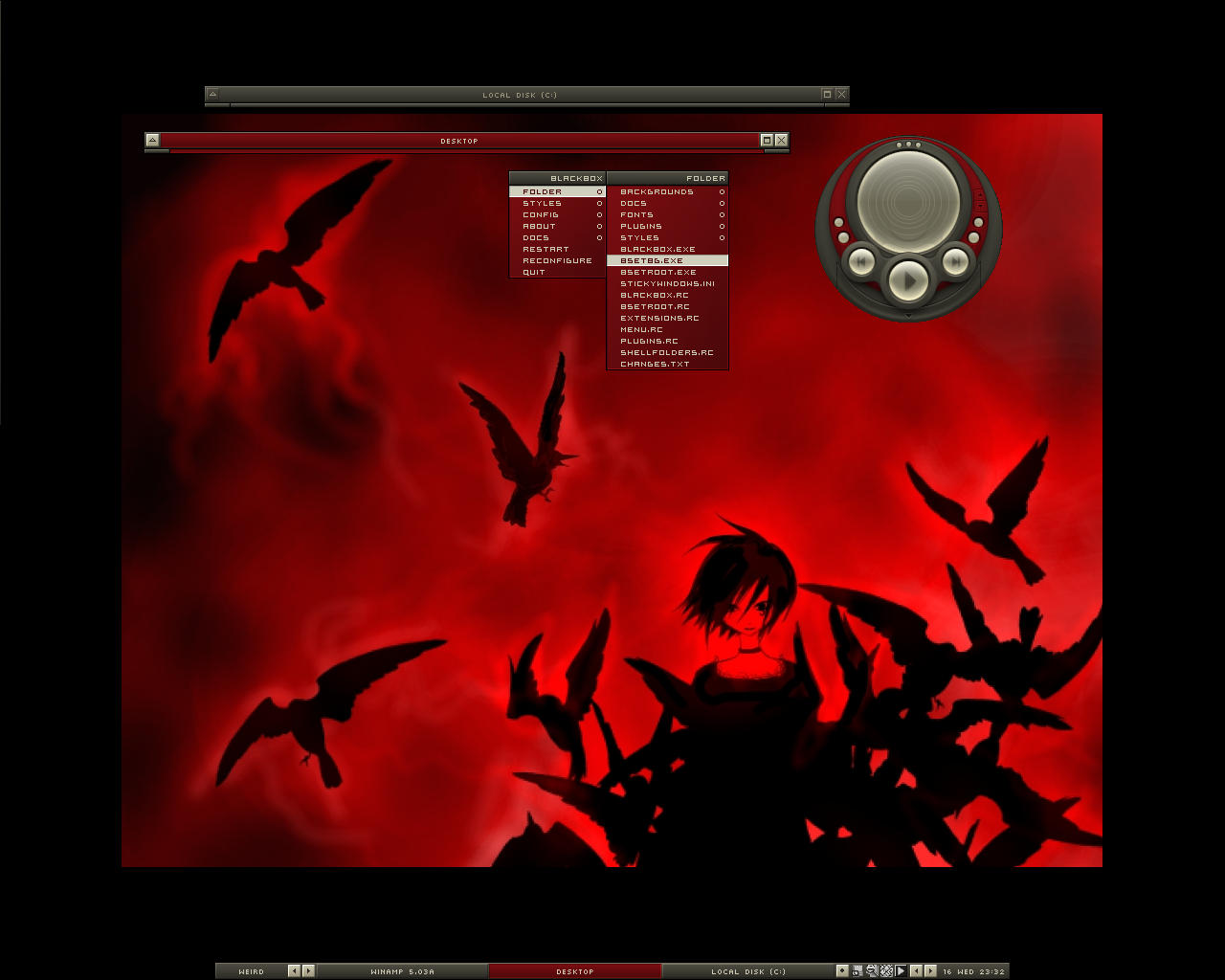
Task: Start playback with Winamp's large play button
Action: point(908,280)
